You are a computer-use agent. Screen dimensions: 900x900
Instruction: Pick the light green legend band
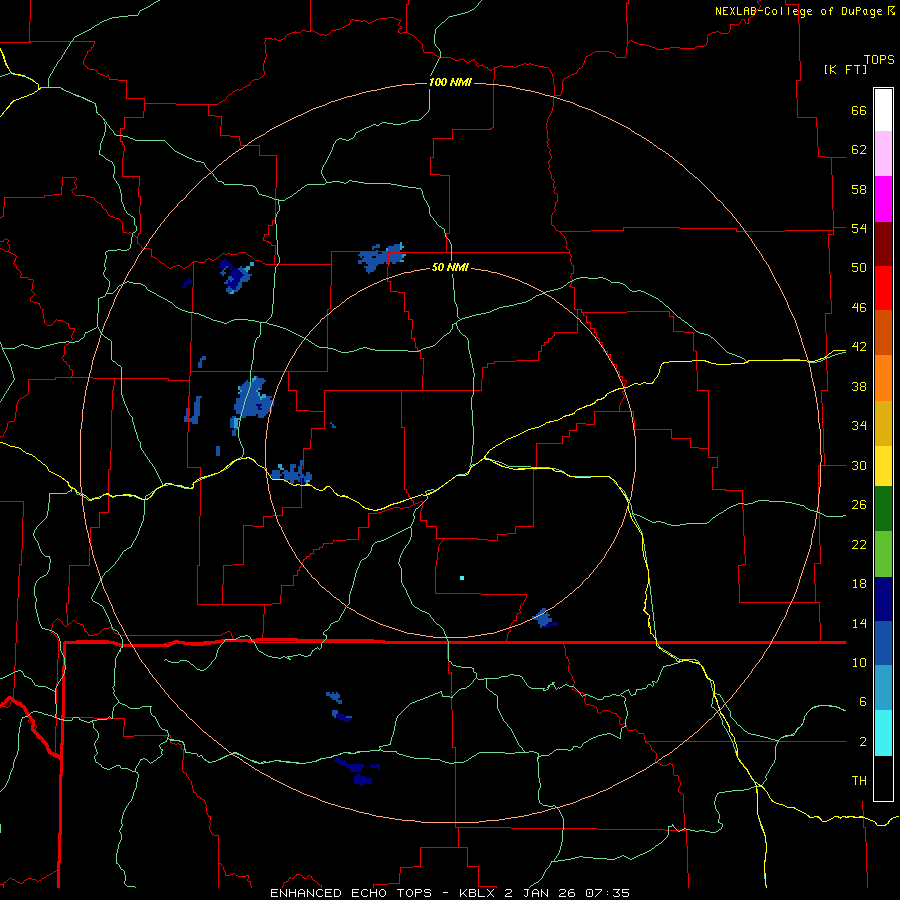click(x=883, y=554)
